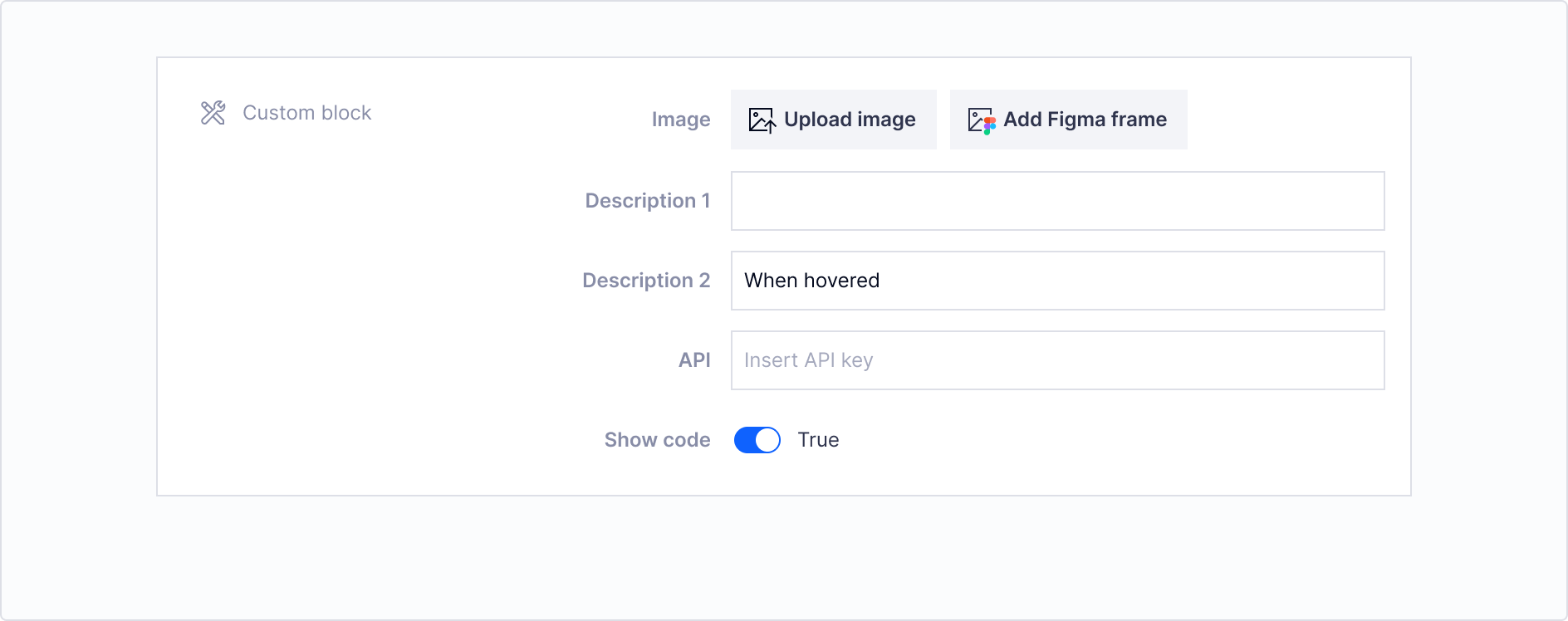
Task: Click the API field label
Action: pyautogui.click(x=693, y=360)
